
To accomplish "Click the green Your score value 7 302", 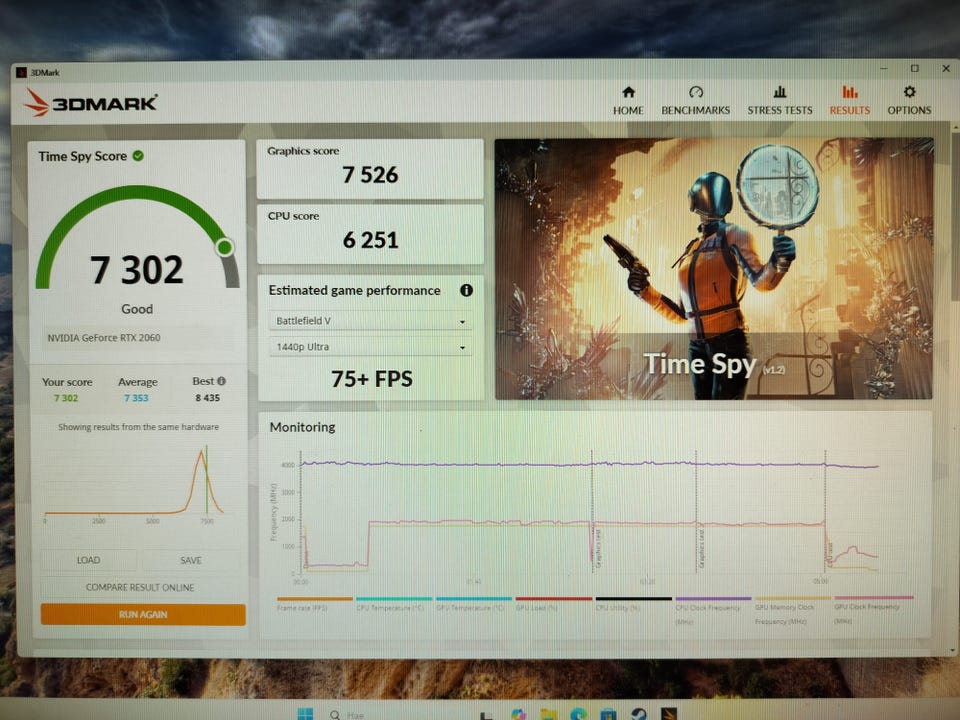I will 66,398.
